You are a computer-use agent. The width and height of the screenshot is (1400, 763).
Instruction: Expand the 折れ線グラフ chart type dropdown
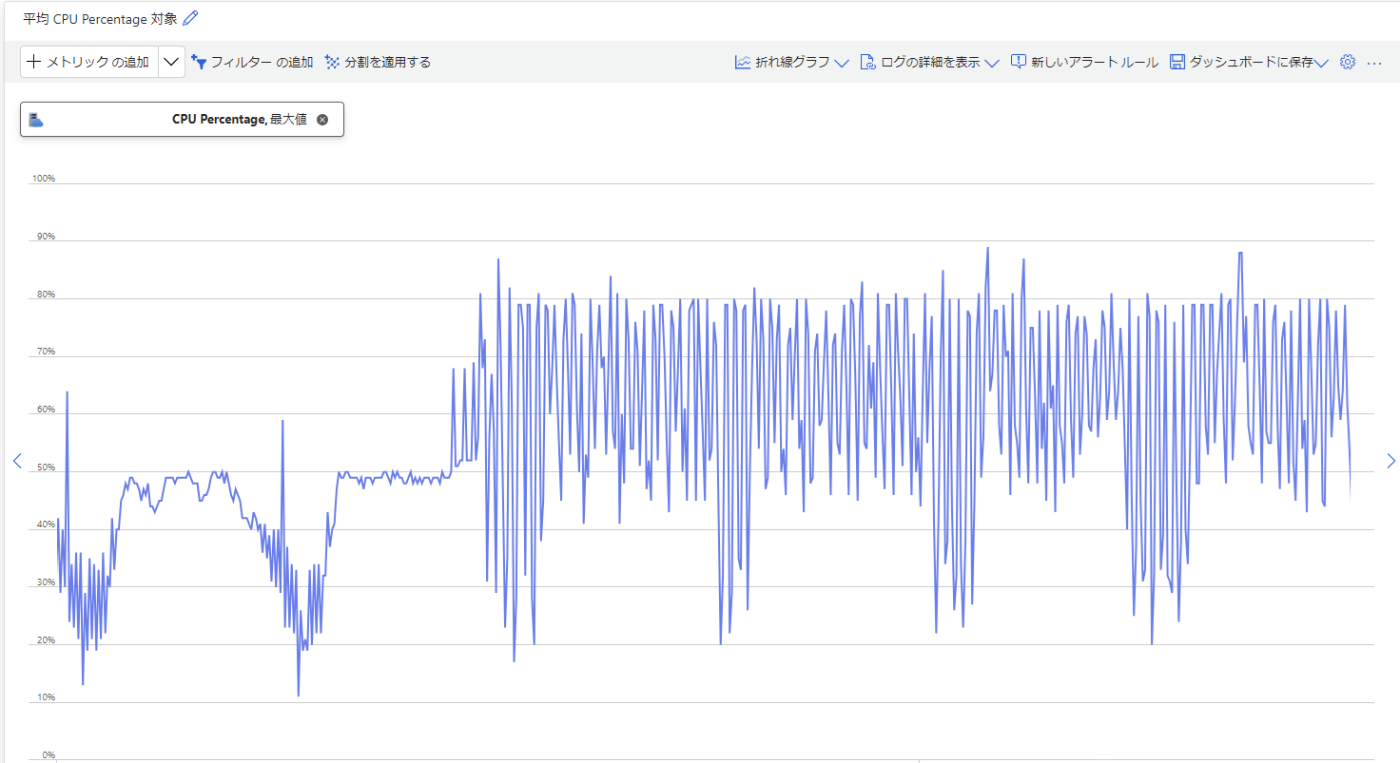tap(842, 62)
